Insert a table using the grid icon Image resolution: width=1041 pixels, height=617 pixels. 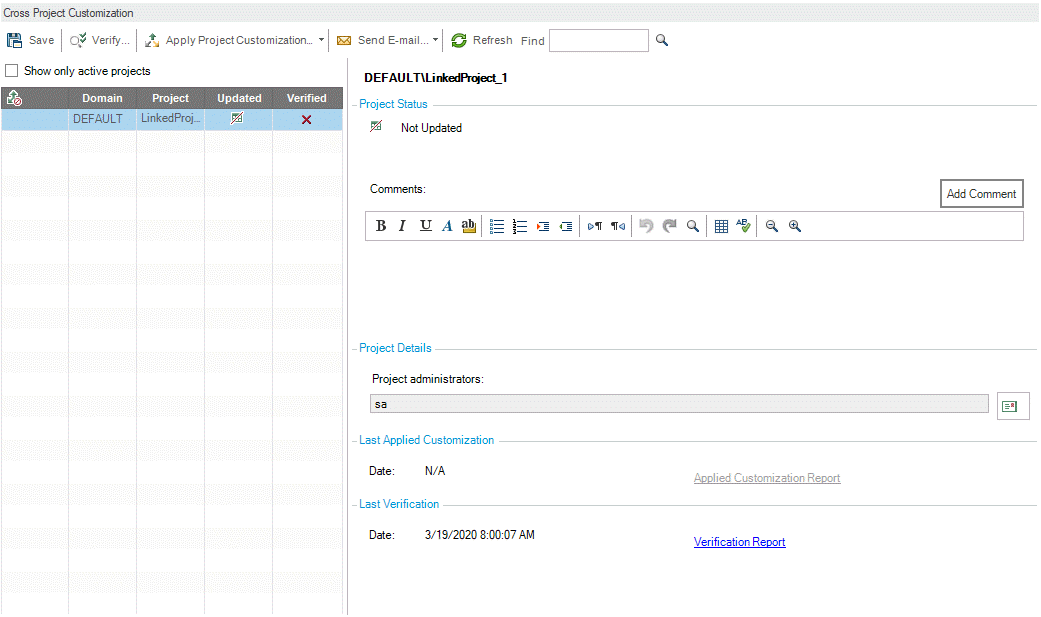721,226
